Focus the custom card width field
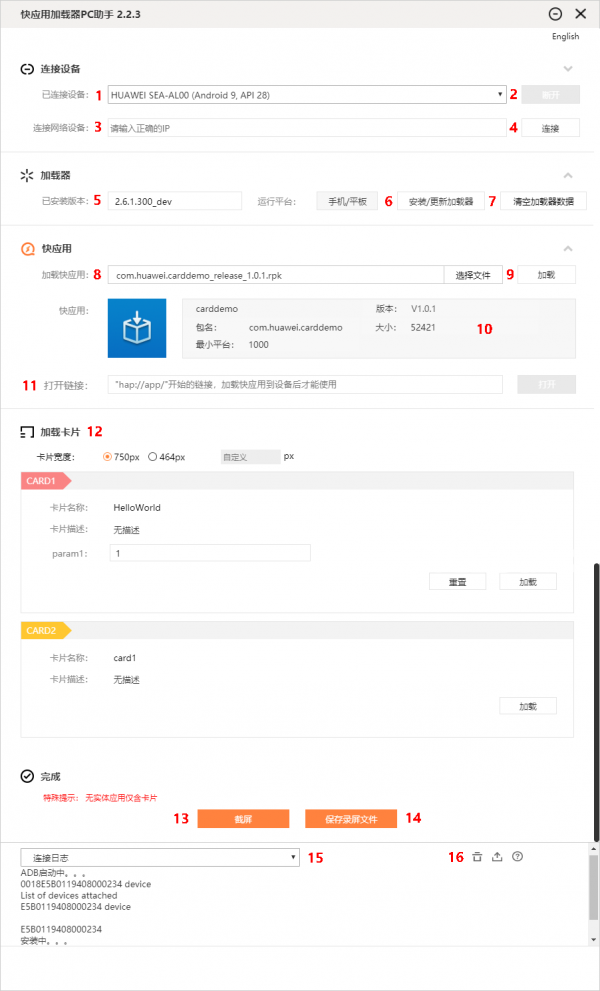 coord(250,457)
